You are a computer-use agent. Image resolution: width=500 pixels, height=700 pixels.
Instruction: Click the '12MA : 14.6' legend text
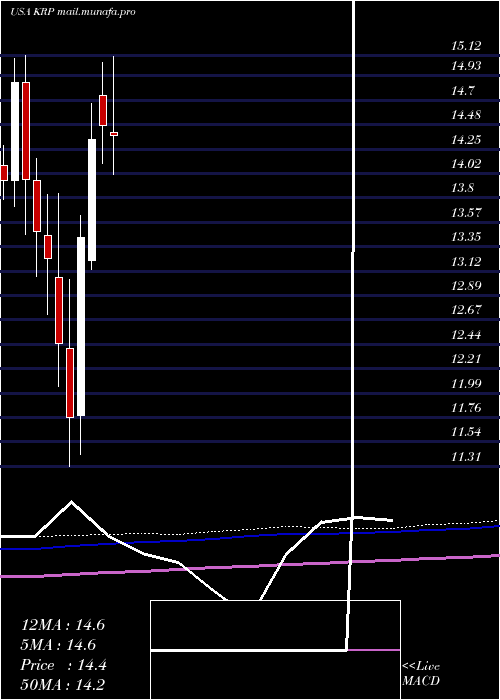pyautogui.click(x=63, y=625)
